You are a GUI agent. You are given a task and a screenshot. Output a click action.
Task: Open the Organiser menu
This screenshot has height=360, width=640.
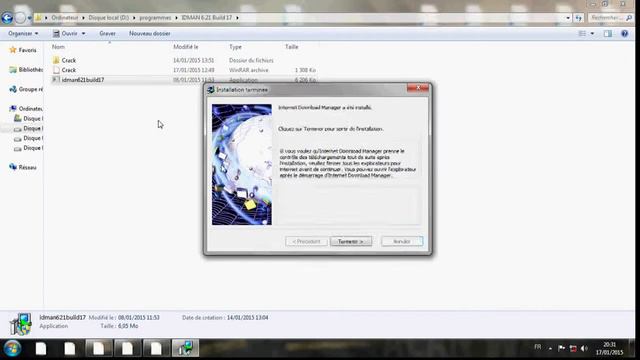tap(23, 33)
